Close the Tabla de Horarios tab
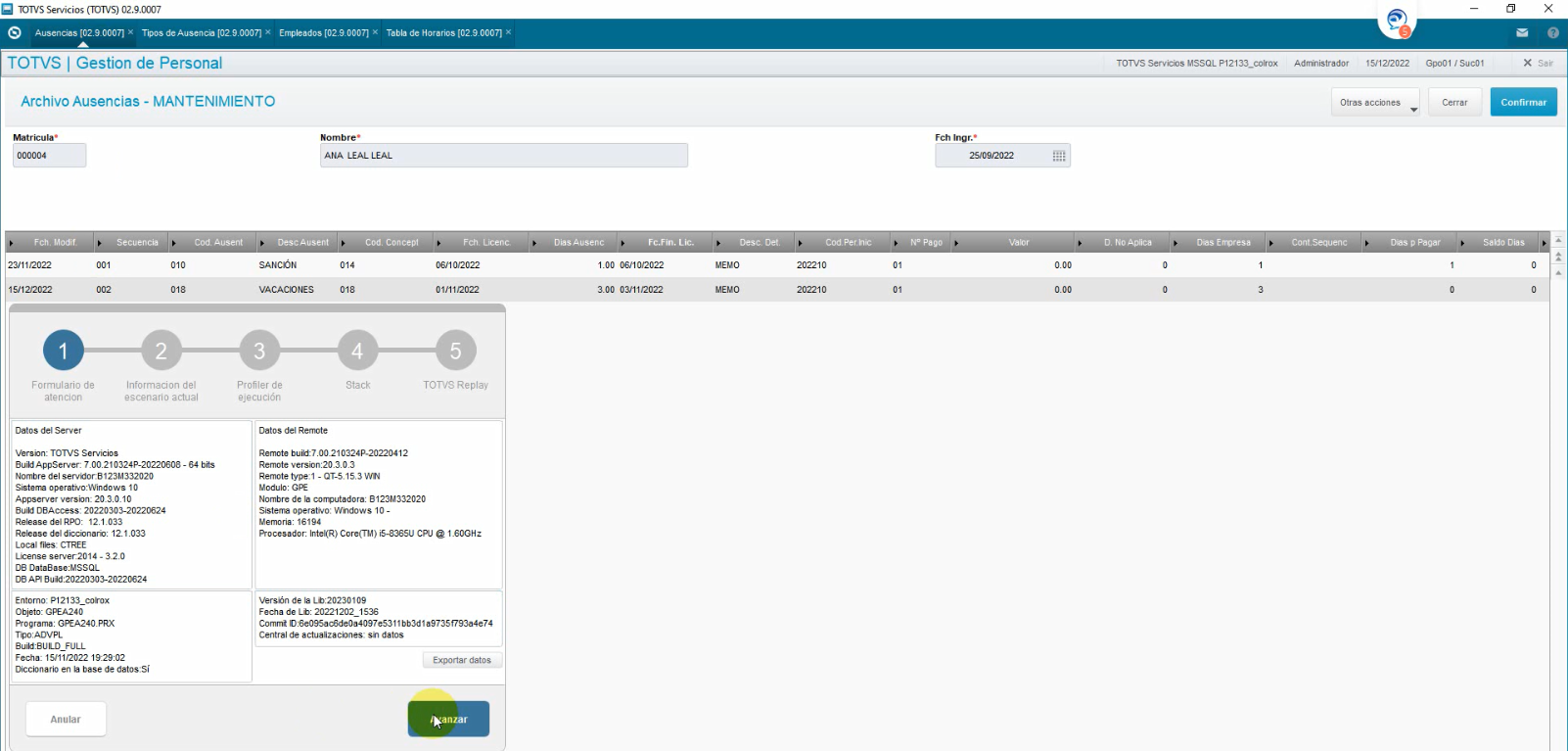Image resolution: width=1568 pixels, height=751 pixels. tap(508, 32)
